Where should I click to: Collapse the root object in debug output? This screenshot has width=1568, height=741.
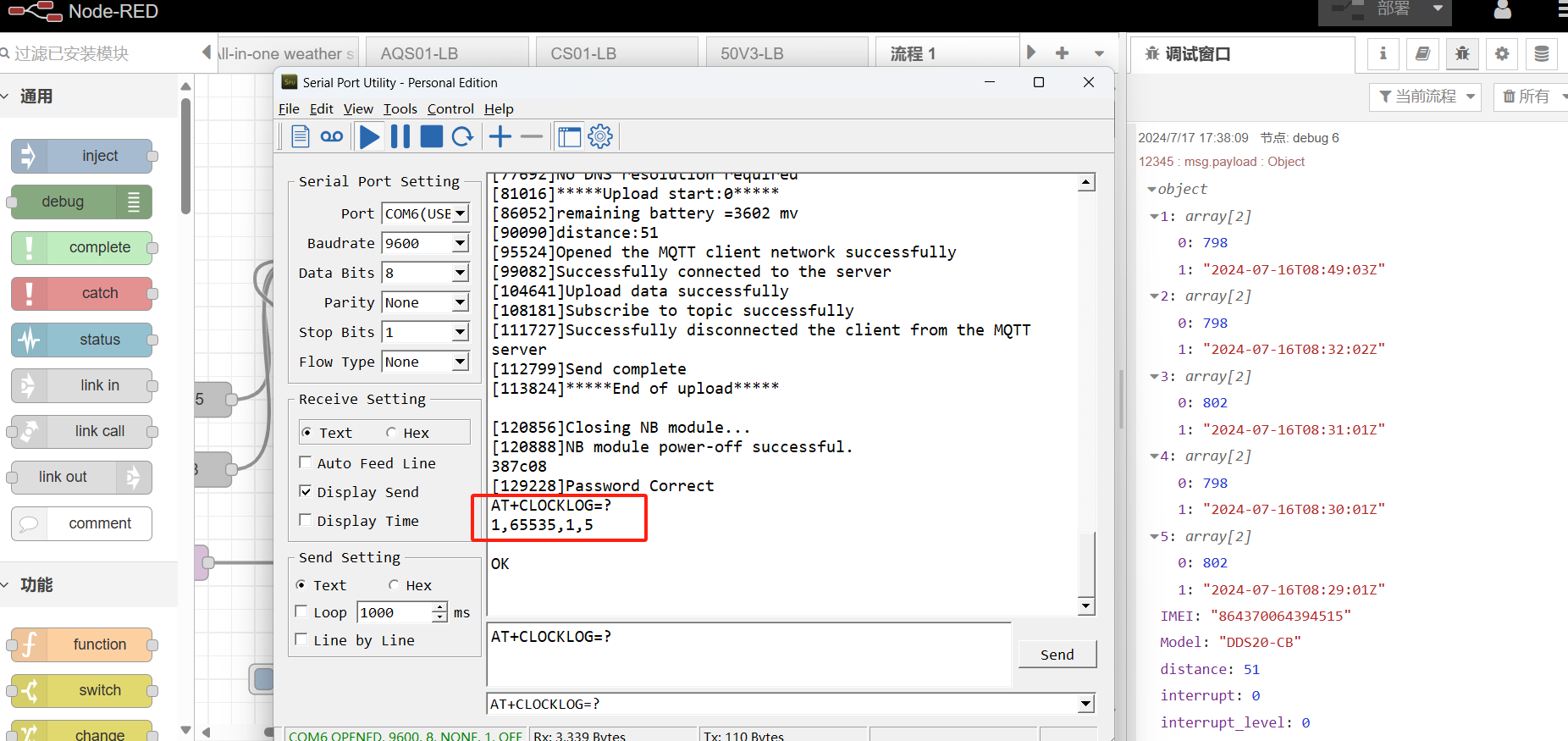(x=1151, y=190)
